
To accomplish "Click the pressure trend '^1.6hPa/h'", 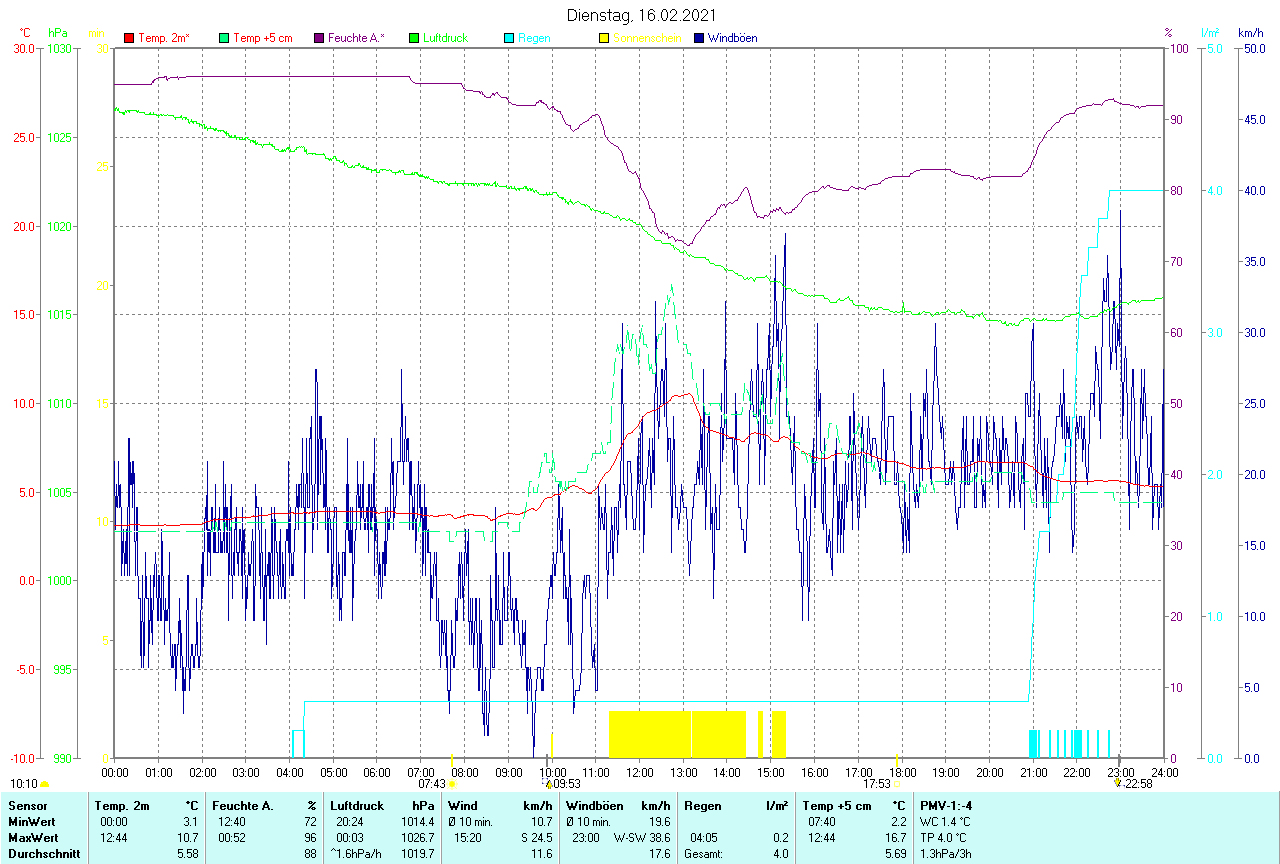I will (356, 854).
